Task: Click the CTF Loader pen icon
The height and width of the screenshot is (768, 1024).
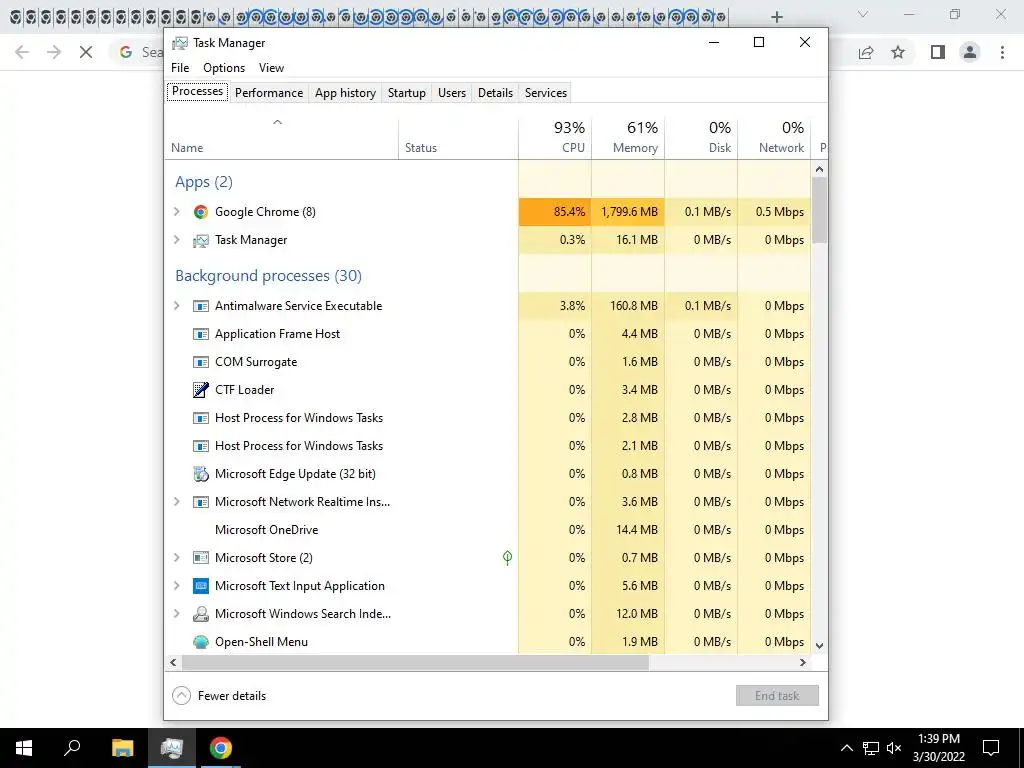Action: coord(200,390)
